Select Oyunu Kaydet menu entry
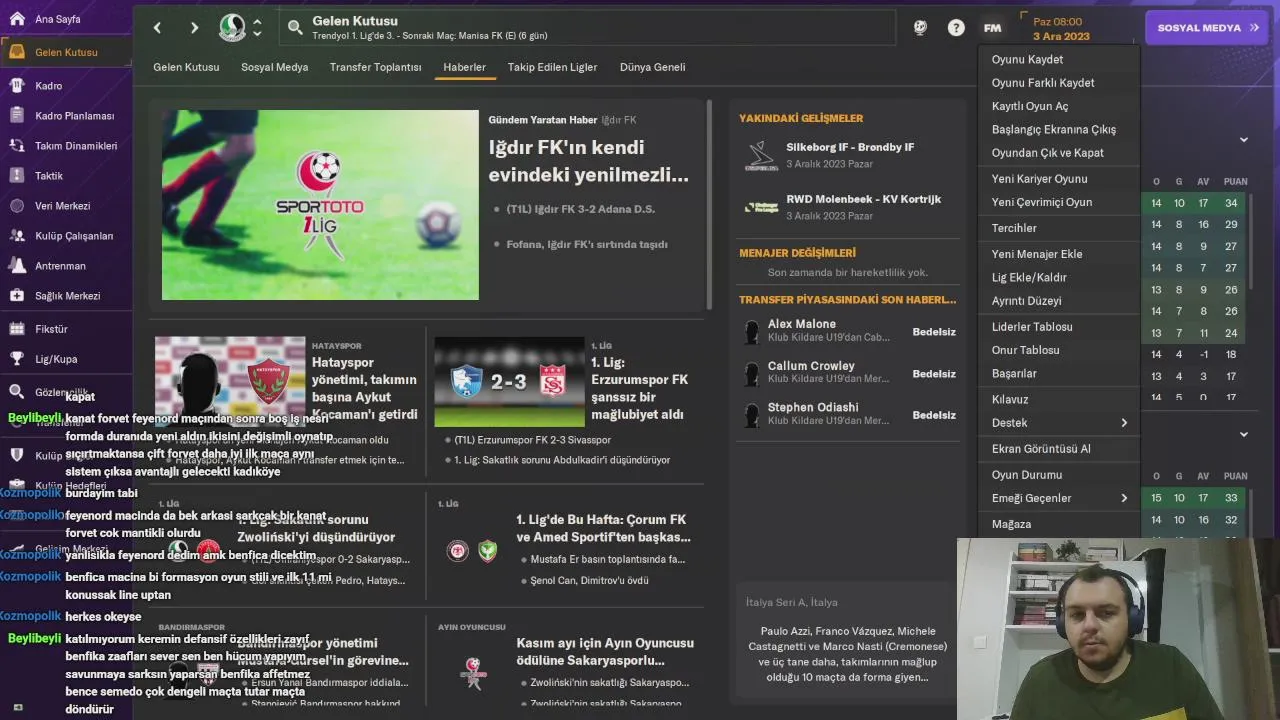 click(1058, 60)
